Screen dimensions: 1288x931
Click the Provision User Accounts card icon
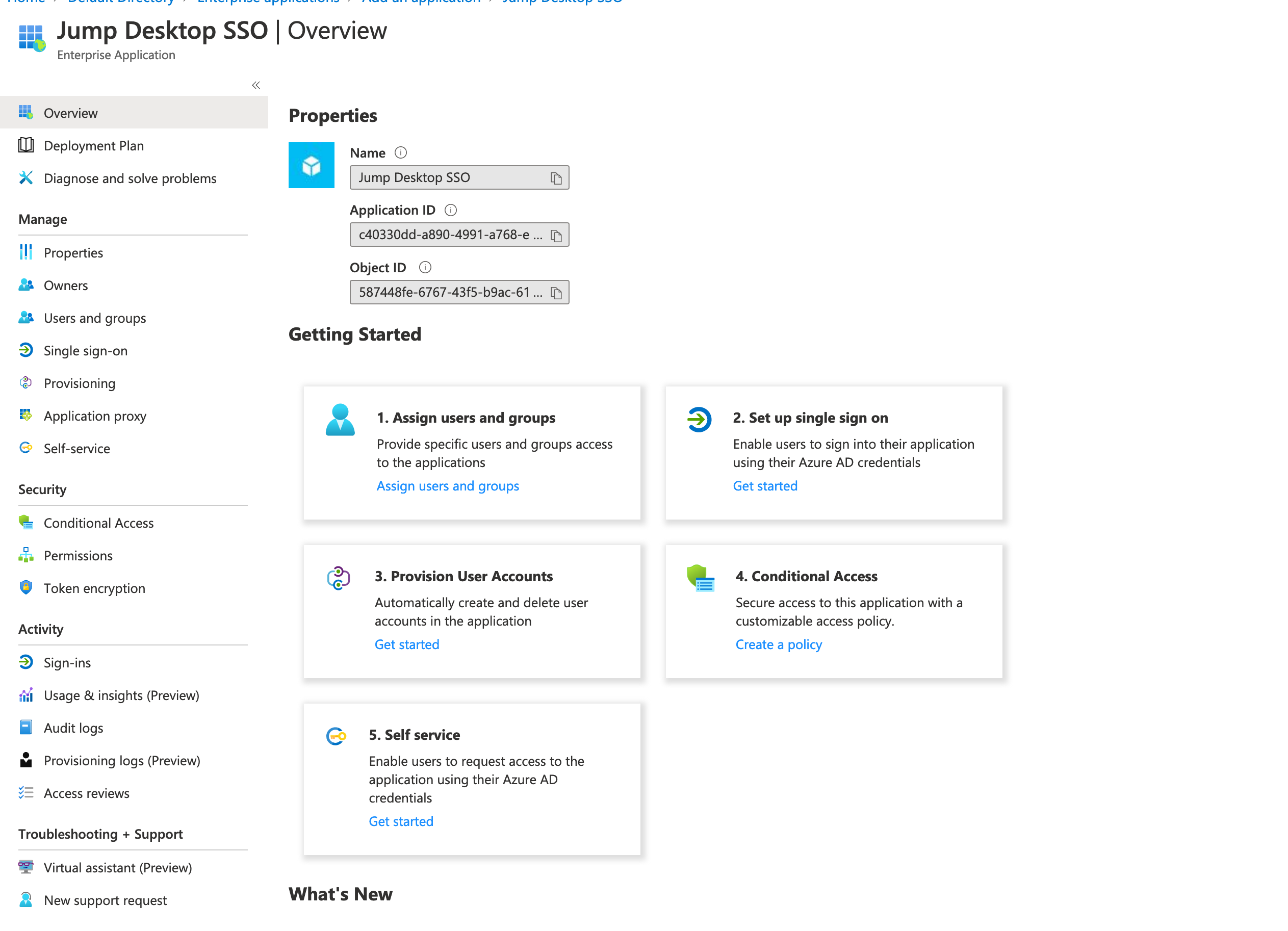(339, 578)
